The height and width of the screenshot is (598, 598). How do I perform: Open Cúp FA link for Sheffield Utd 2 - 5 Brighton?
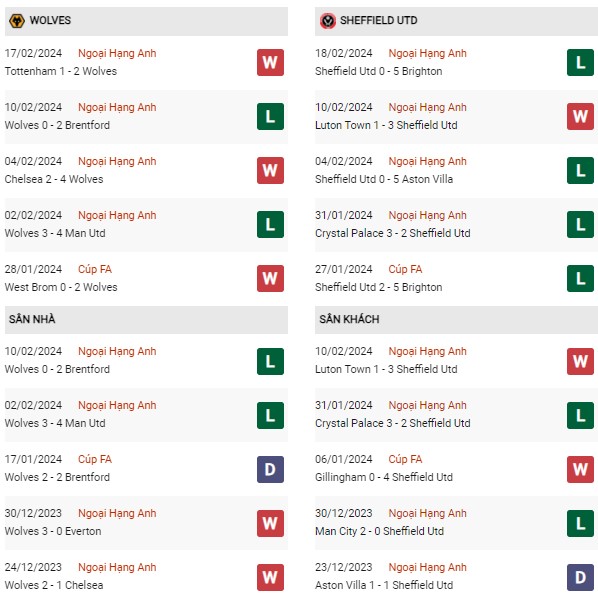point(405,269)
